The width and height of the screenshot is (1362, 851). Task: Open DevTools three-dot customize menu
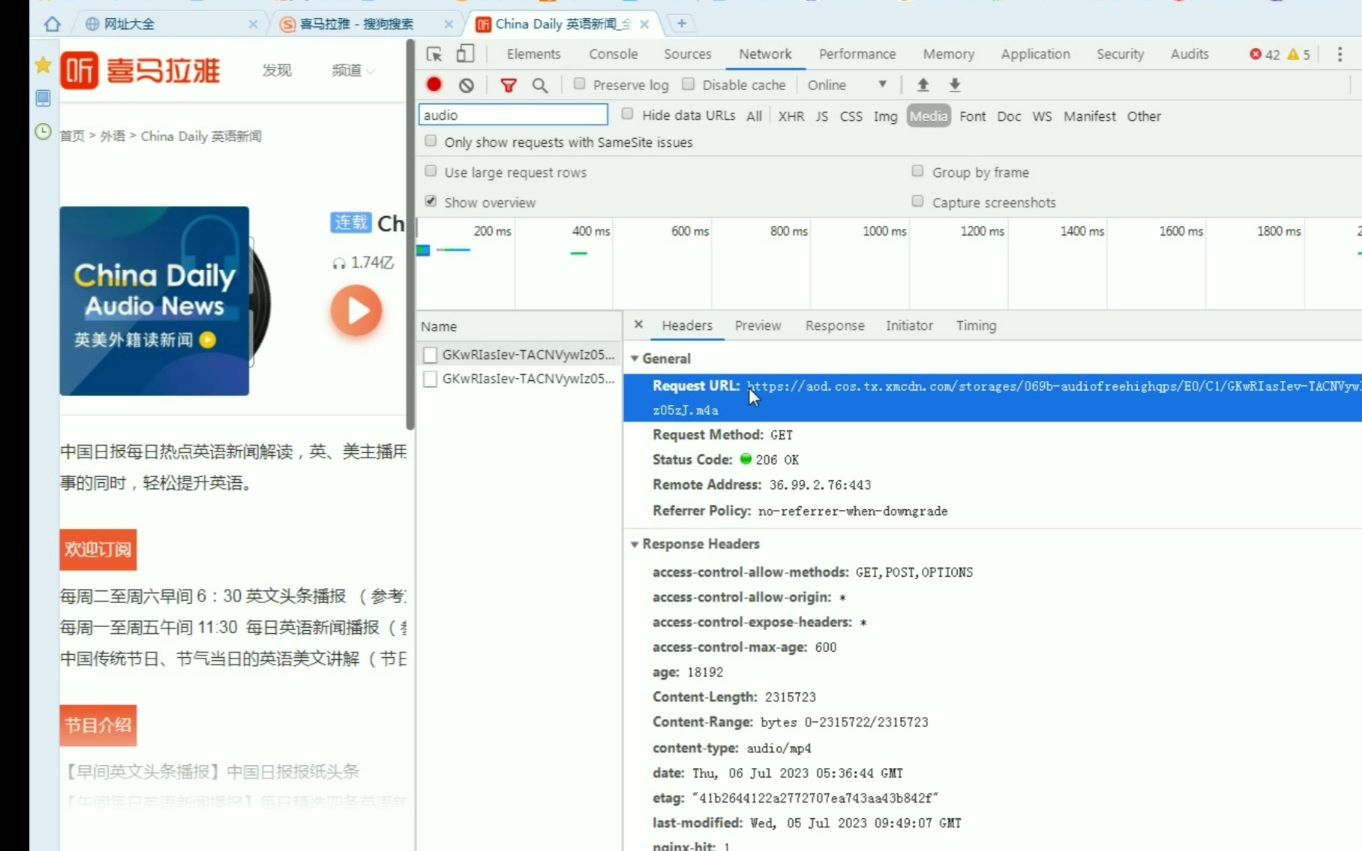(x=1340, y=54)
